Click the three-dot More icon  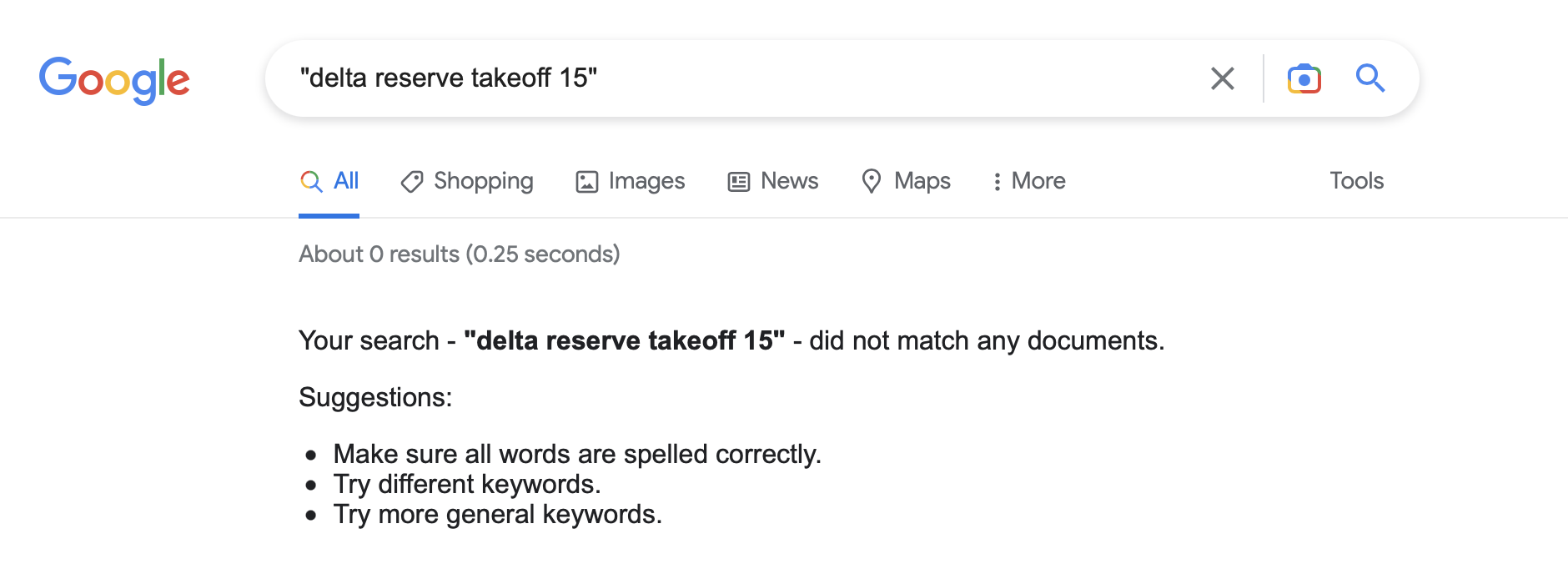coord(997,181)
